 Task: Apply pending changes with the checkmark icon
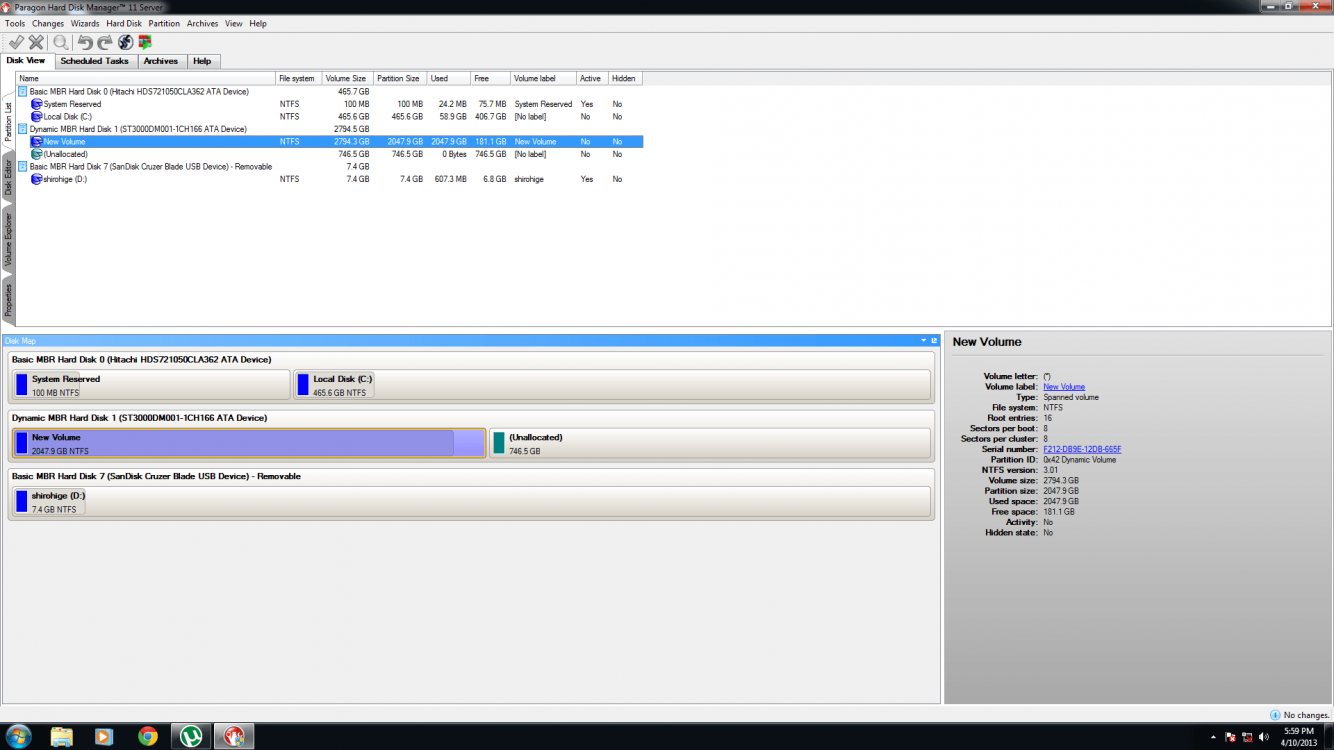16,42
